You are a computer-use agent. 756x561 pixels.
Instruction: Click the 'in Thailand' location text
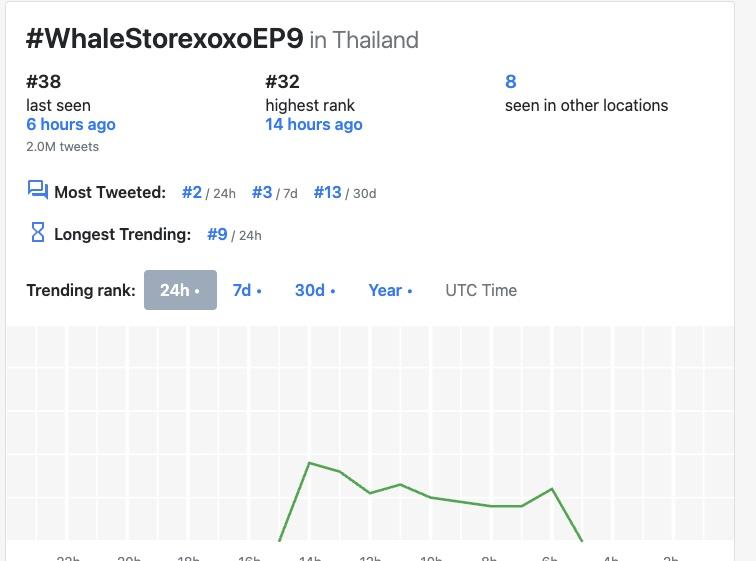(364, 40)
